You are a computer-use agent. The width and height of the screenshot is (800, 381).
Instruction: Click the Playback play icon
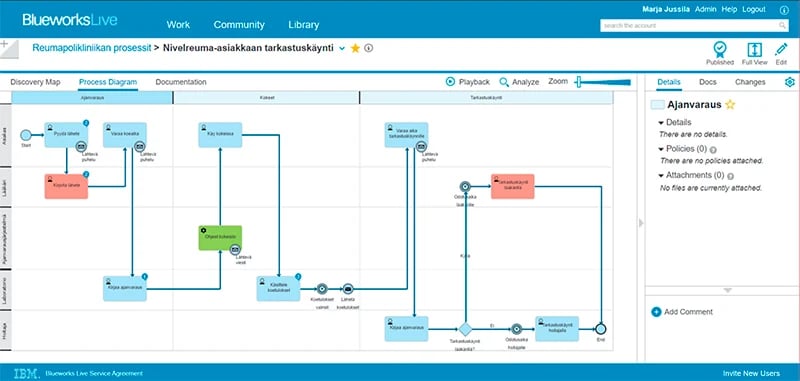click(x=450, y=82)
